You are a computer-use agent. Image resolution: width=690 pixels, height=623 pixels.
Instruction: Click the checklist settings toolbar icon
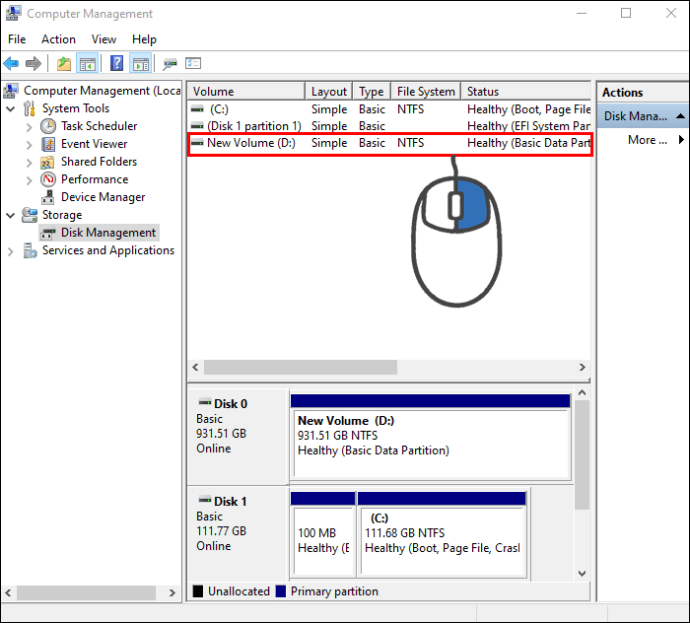[x=193, y=63]
